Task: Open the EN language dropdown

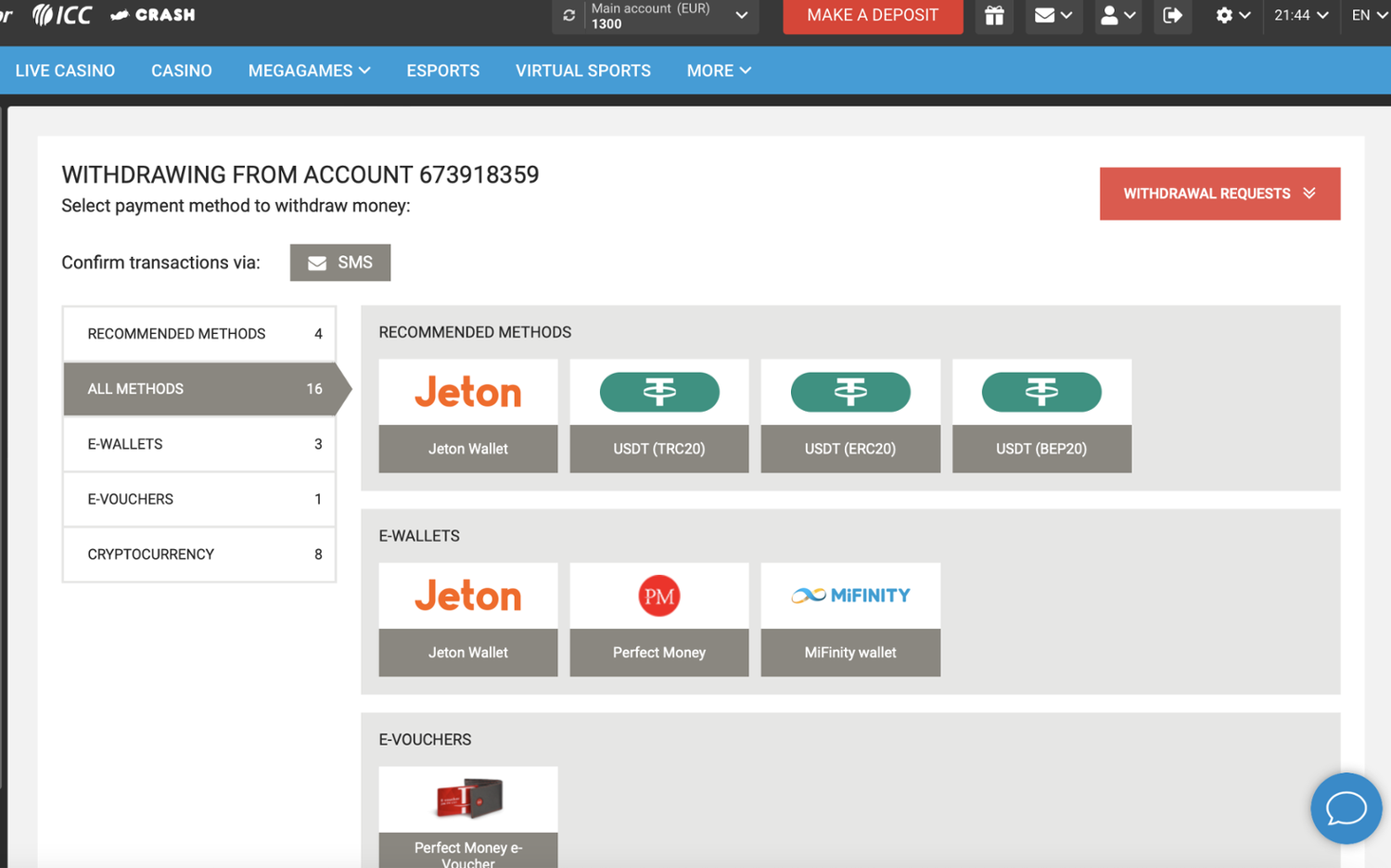Action: (x=1369, y=16)
